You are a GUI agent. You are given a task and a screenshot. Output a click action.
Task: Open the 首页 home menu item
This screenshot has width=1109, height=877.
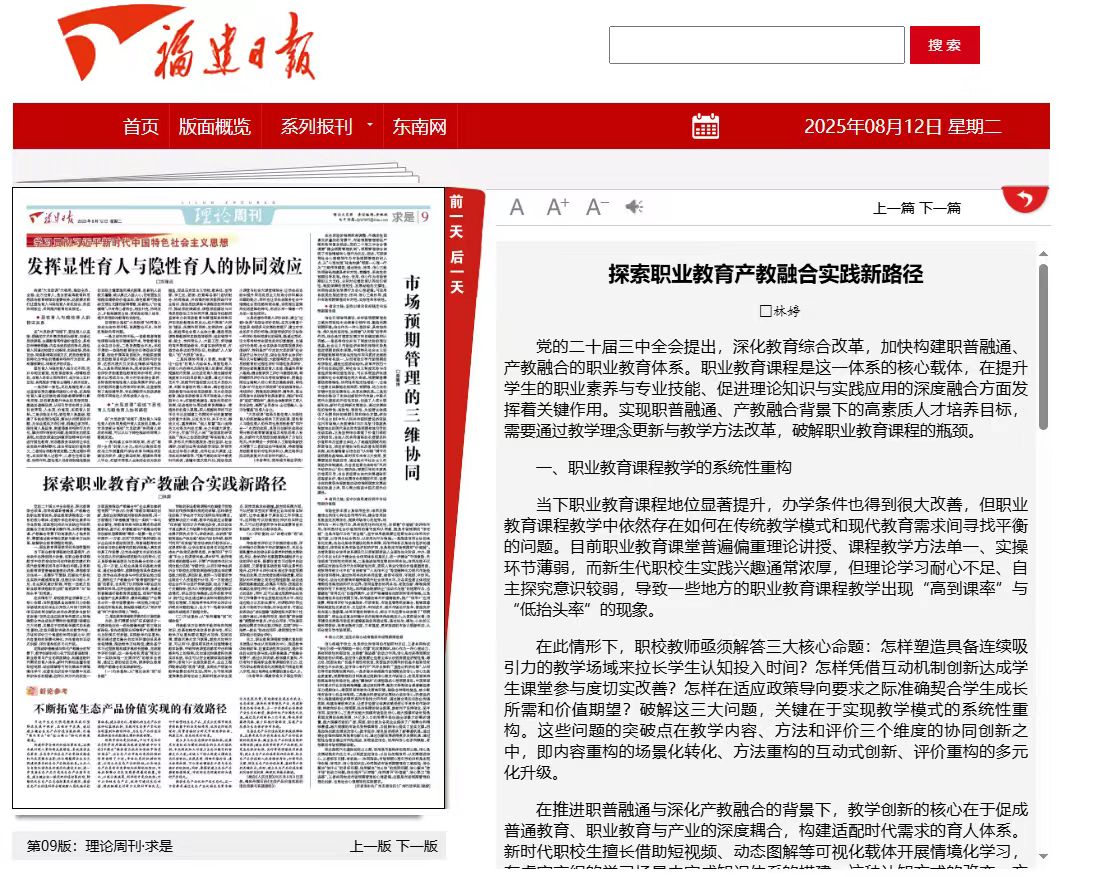pyautogui.click(x=141, y=127)
